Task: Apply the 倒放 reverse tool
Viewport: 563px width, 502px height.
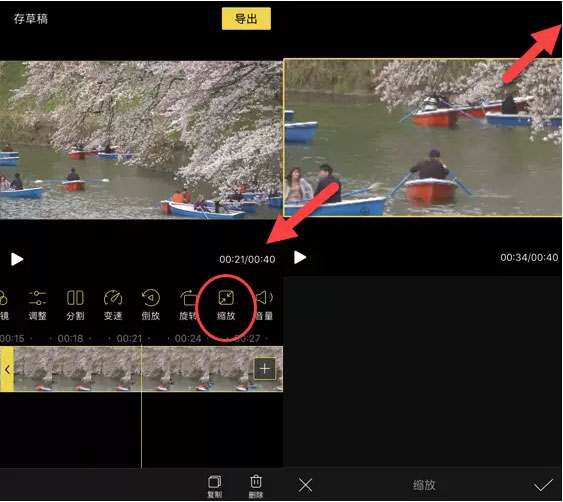Action: tap(150, 305)
